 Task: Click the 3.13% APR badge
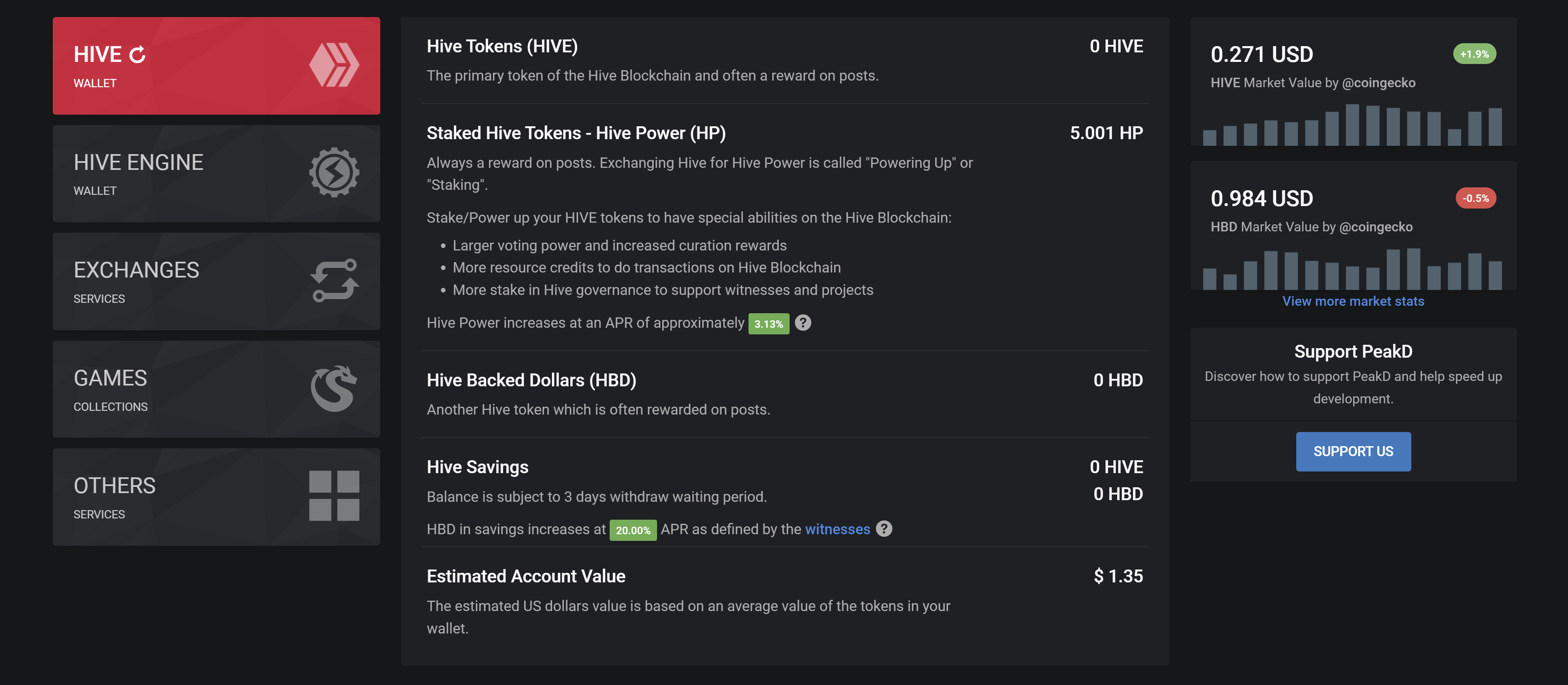pyautogui.click(x=768, y=324)
